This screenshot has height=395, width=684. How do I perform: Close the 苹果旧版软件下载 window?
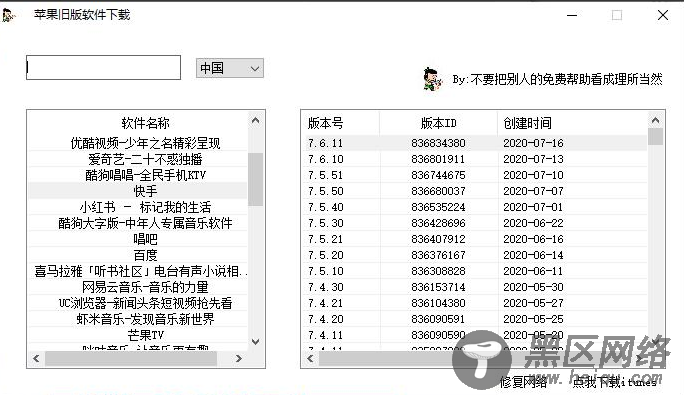coord(663,15)
